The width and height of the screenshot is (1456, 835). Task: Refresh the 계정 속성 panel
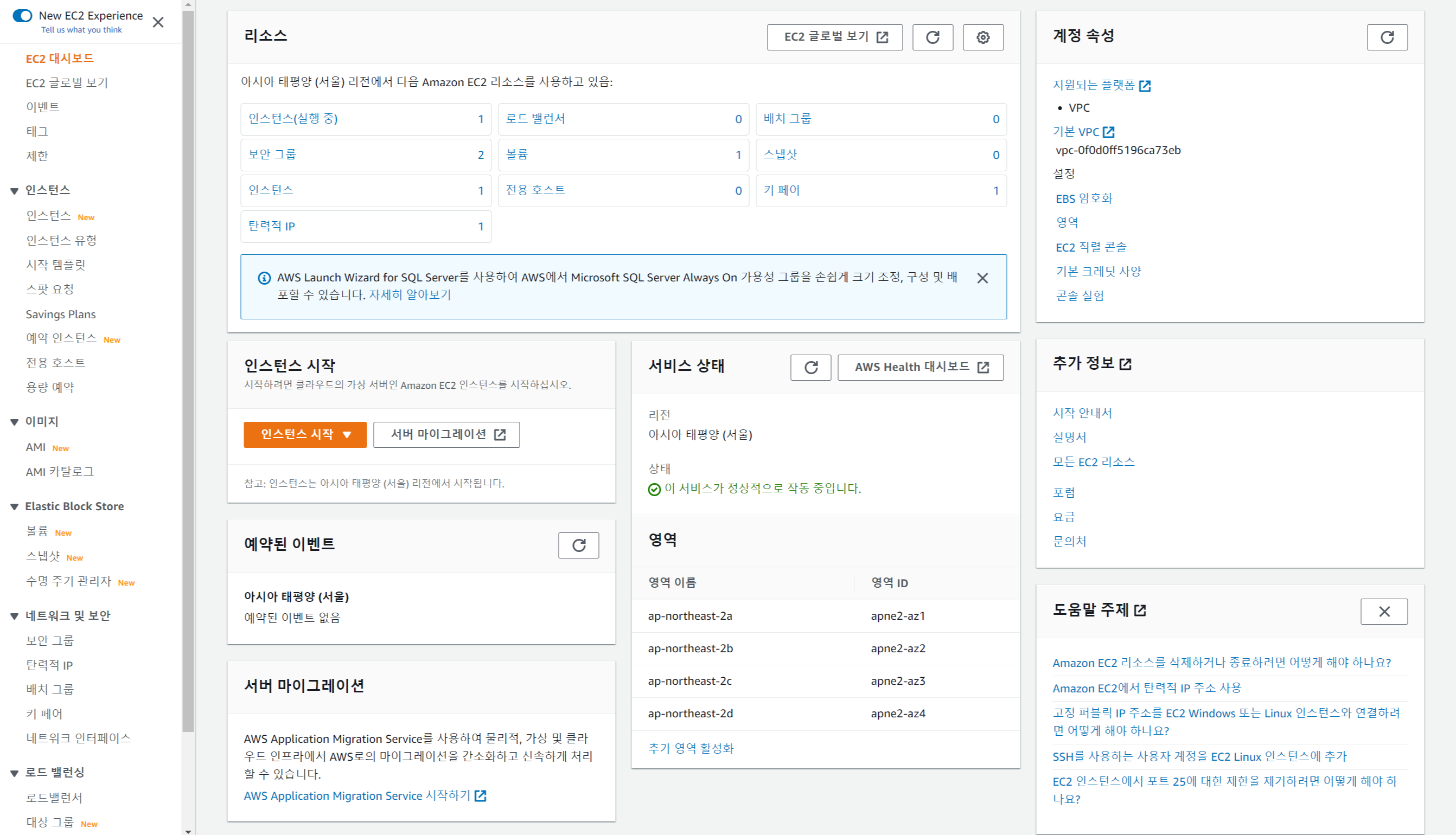[x=1387, y=37]
